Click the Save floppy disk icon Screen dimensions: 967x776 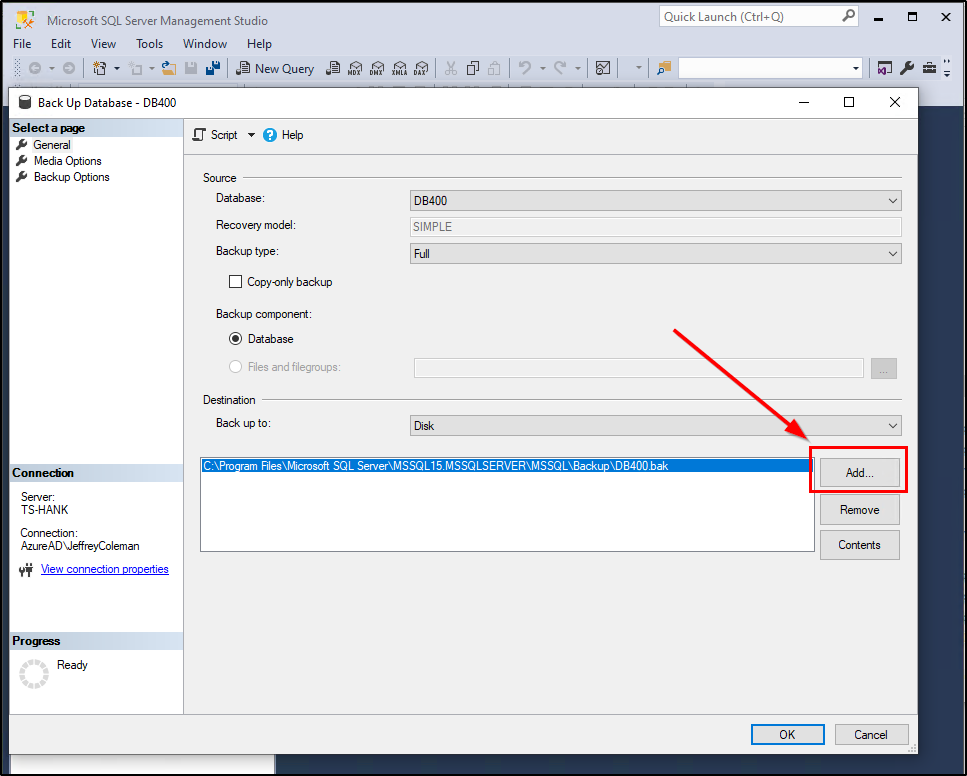click(191, 68)
